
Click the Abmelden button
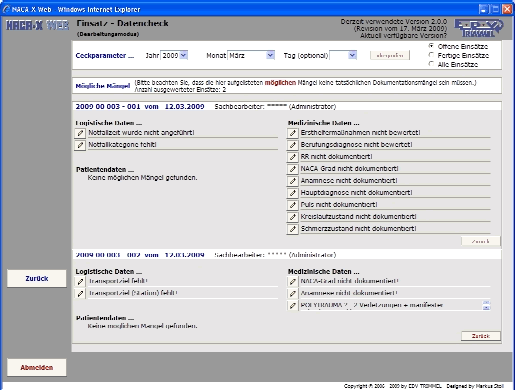pyautogui.click(x=37, y=367)
